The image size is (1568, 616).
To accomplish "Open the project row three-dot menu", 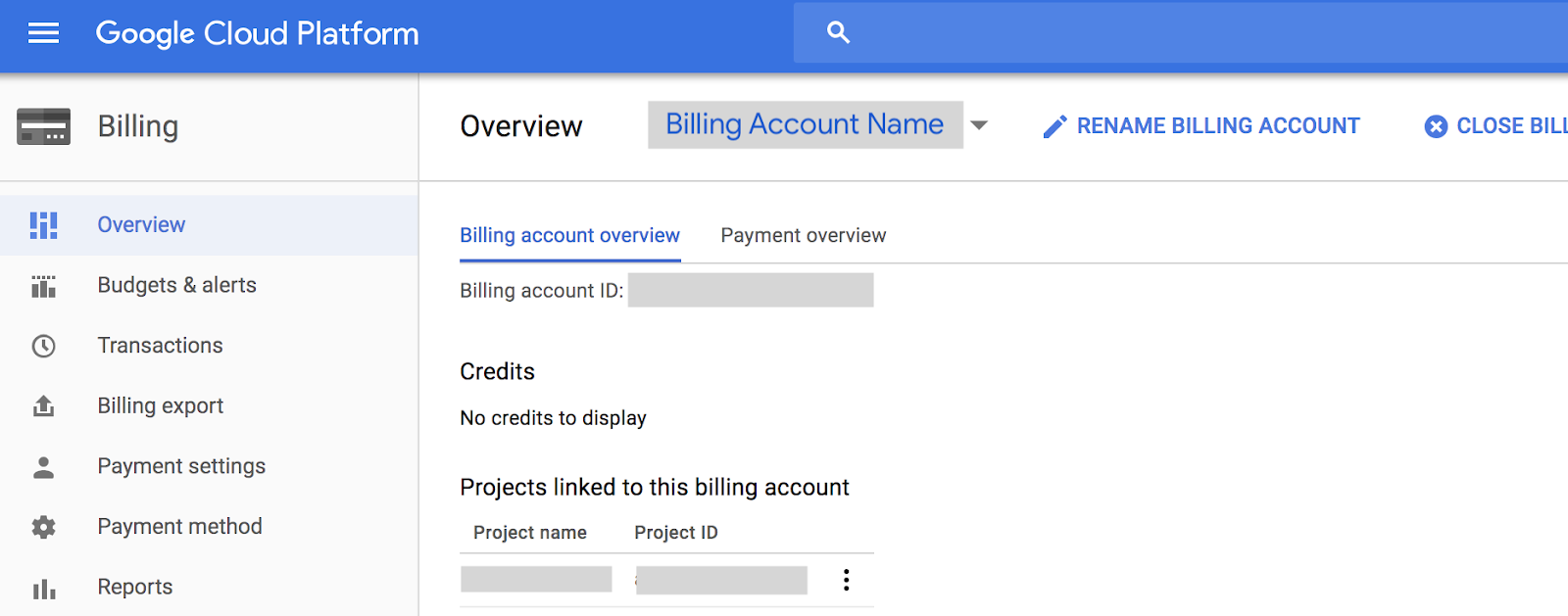I will pyautogui.click(x=846, y=580).
